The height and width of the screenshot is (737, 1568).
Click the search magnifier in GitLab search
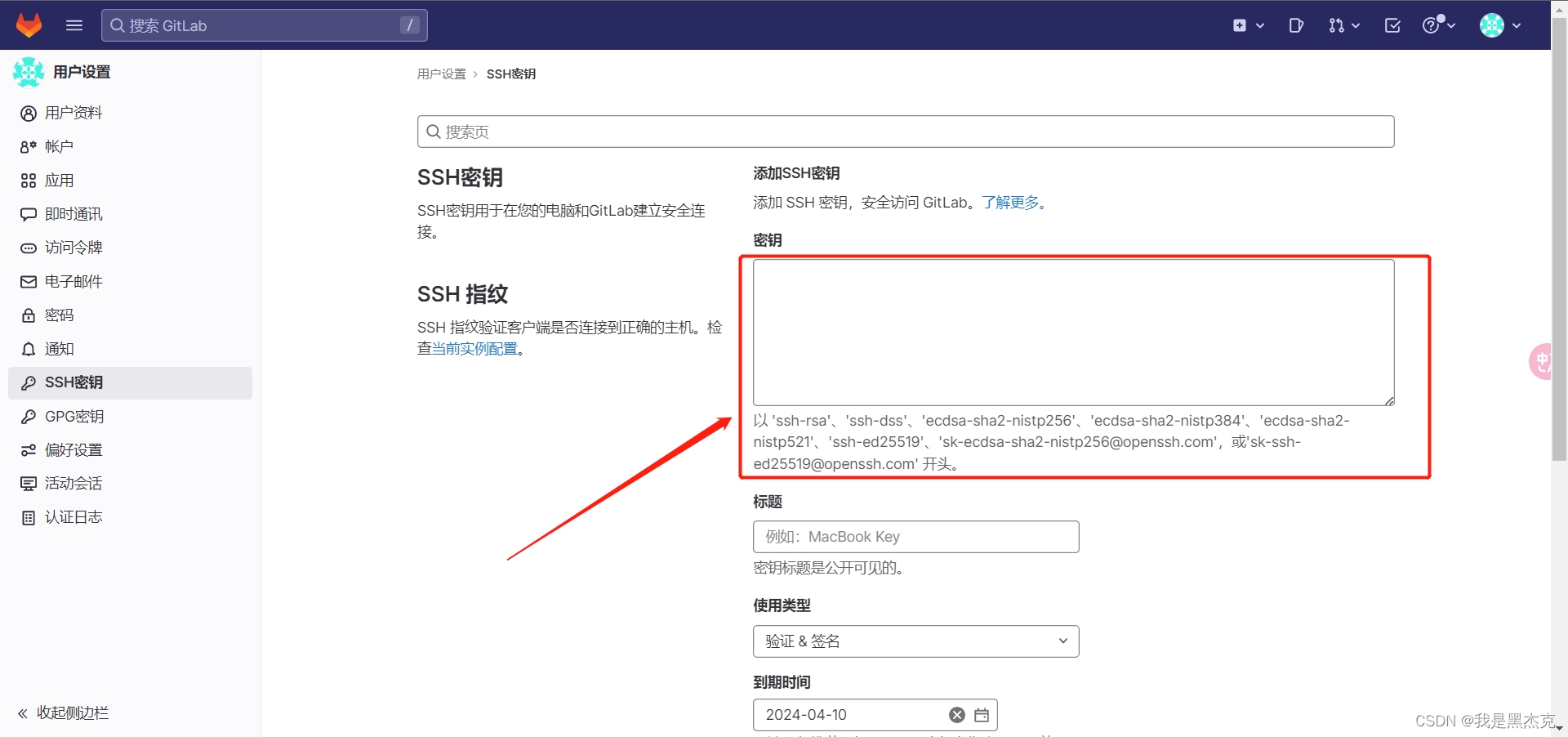[x=118, y=25]
